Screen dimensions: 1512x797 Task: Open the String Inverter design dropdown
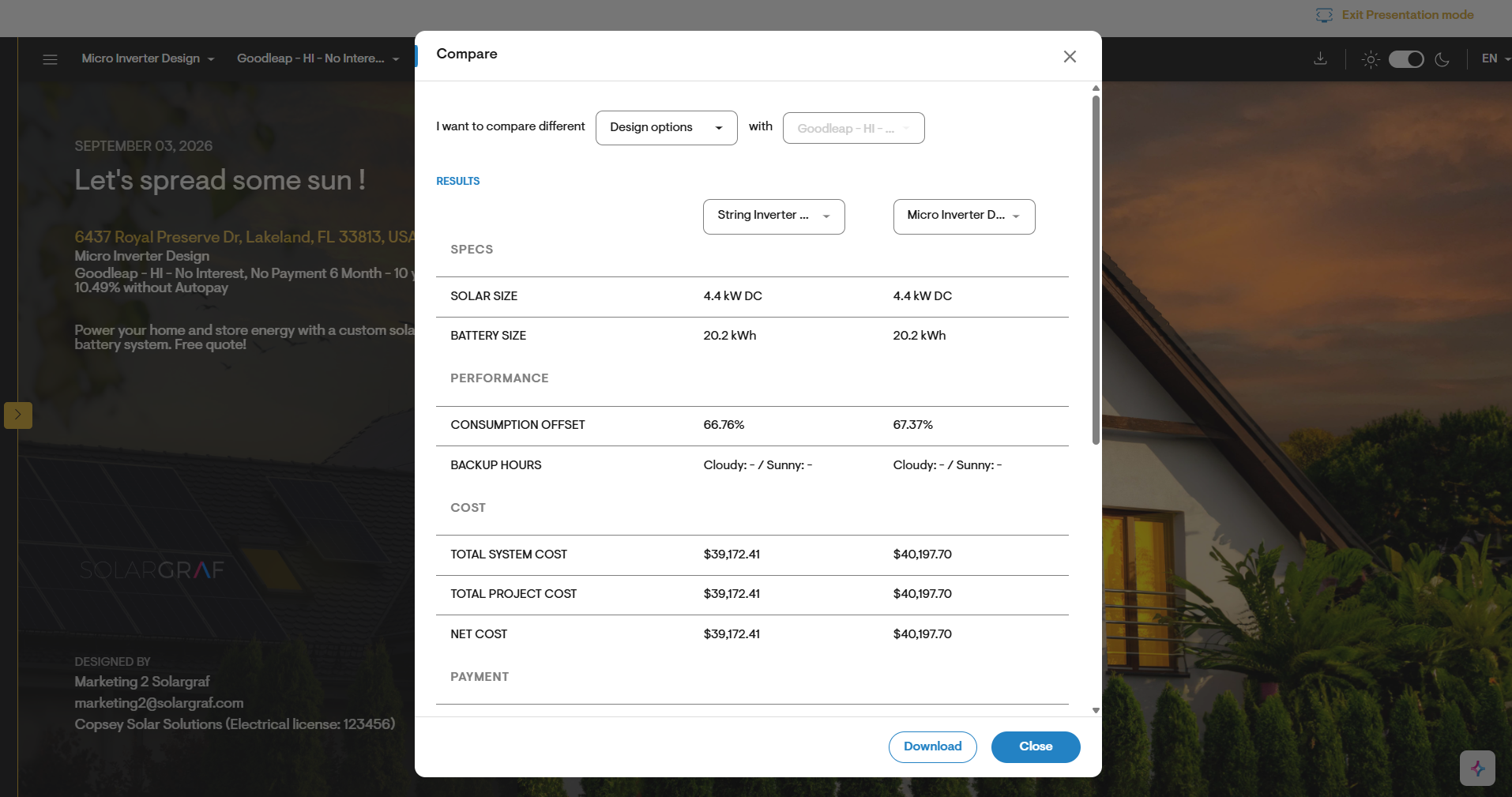[x=773, y=216]
